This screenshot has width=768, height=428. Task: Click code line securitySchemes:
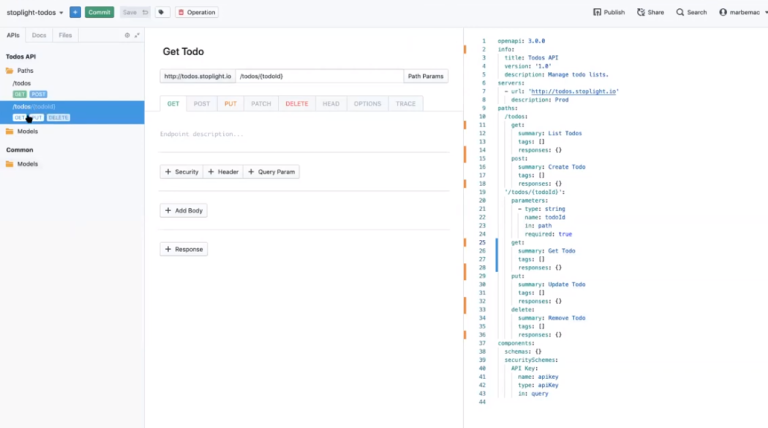pyautogui.click(x=531, y=360)
